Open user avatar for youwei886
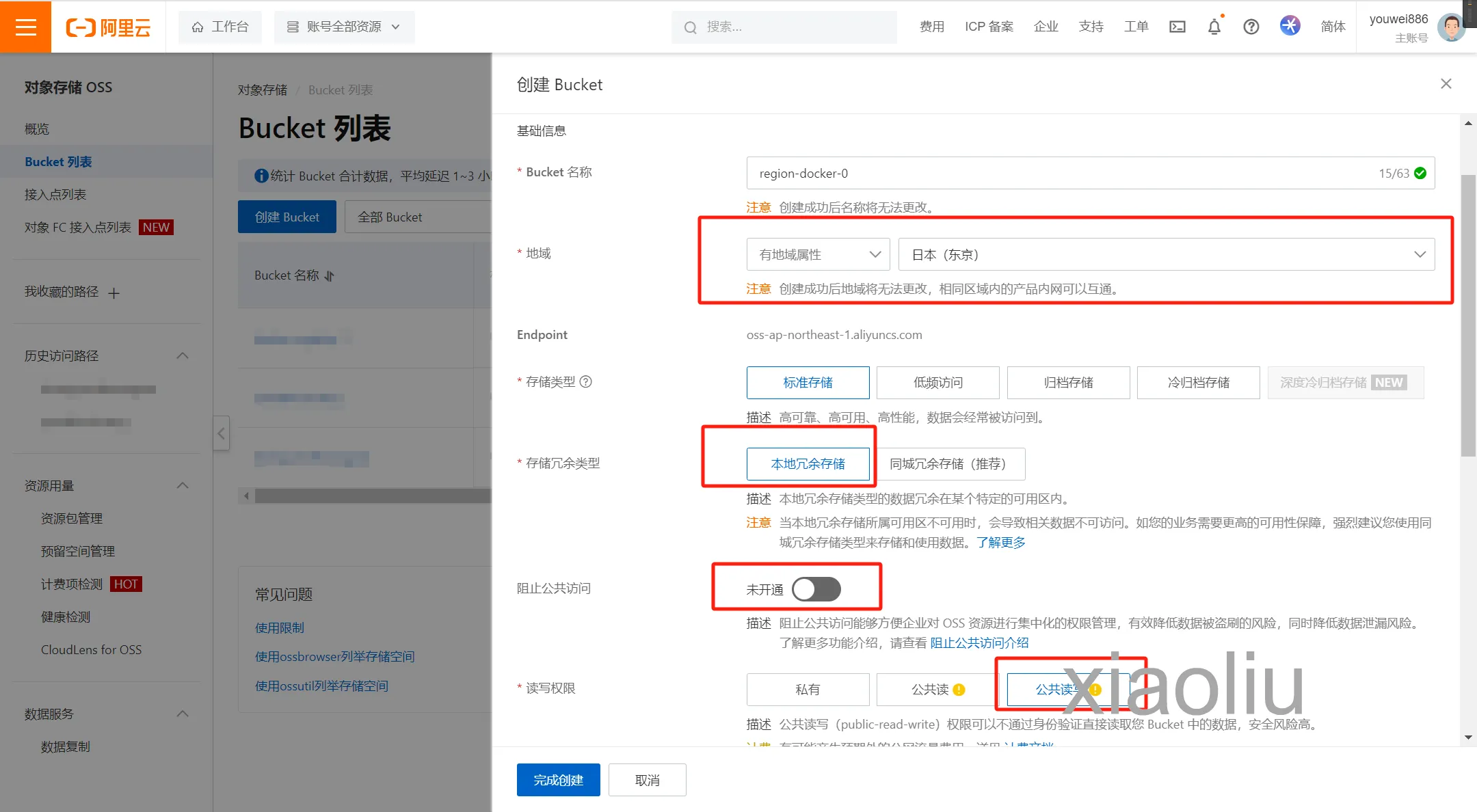Image resolution: width=1477 pixels, height=812 pixels. click(1451, 27)
